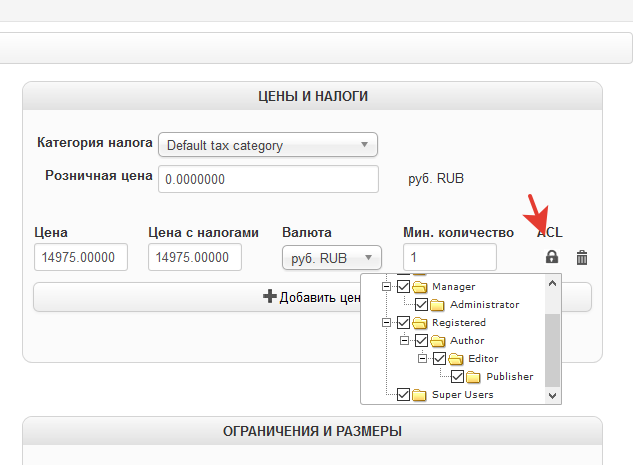Viewport: 633px width, 465px height.
Task: Uncheck the Manager group checkbox
Action: click(403, 287)
